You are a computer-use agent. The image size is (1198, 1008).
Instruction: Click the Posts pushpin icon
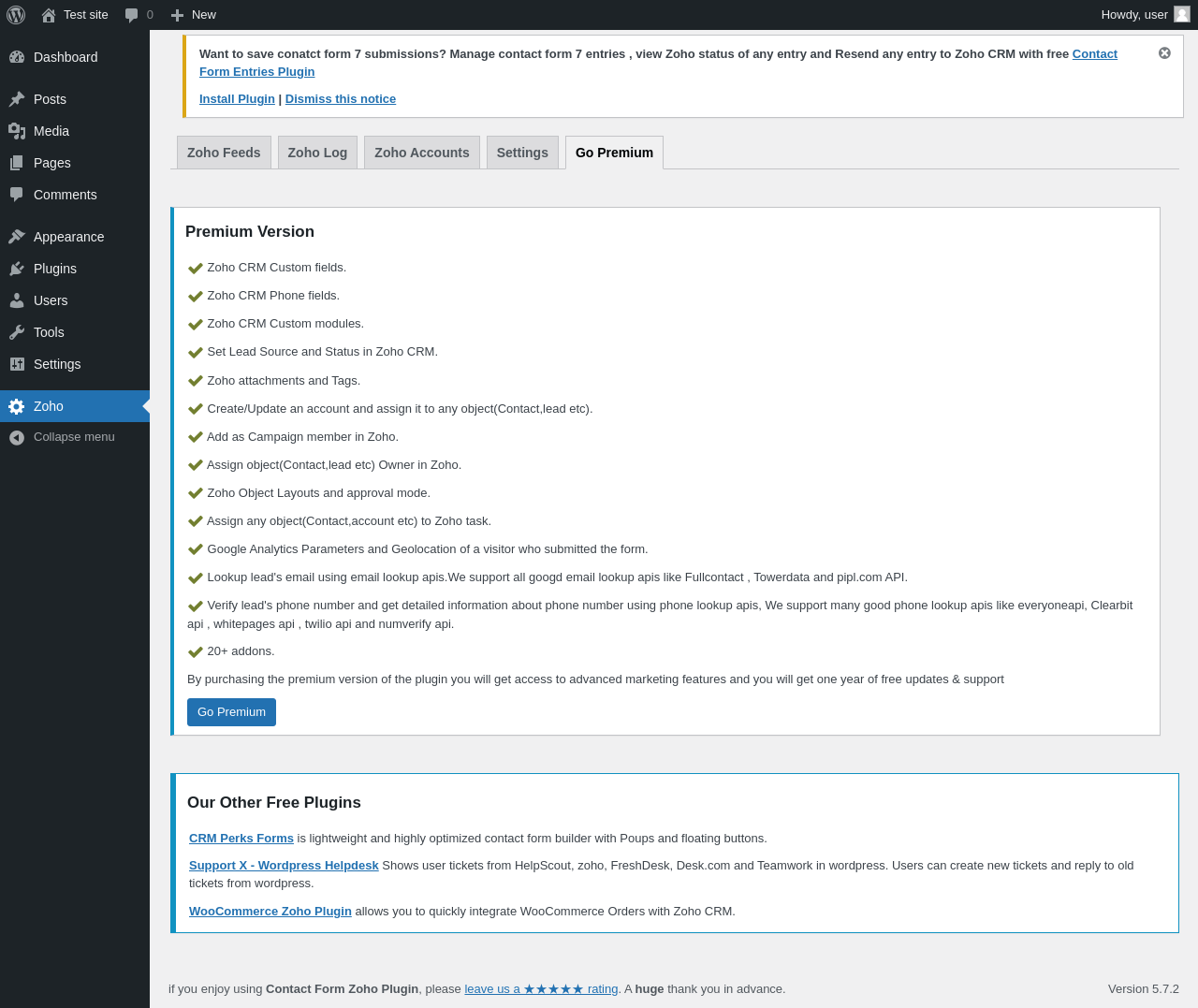(x=17, y=99)
